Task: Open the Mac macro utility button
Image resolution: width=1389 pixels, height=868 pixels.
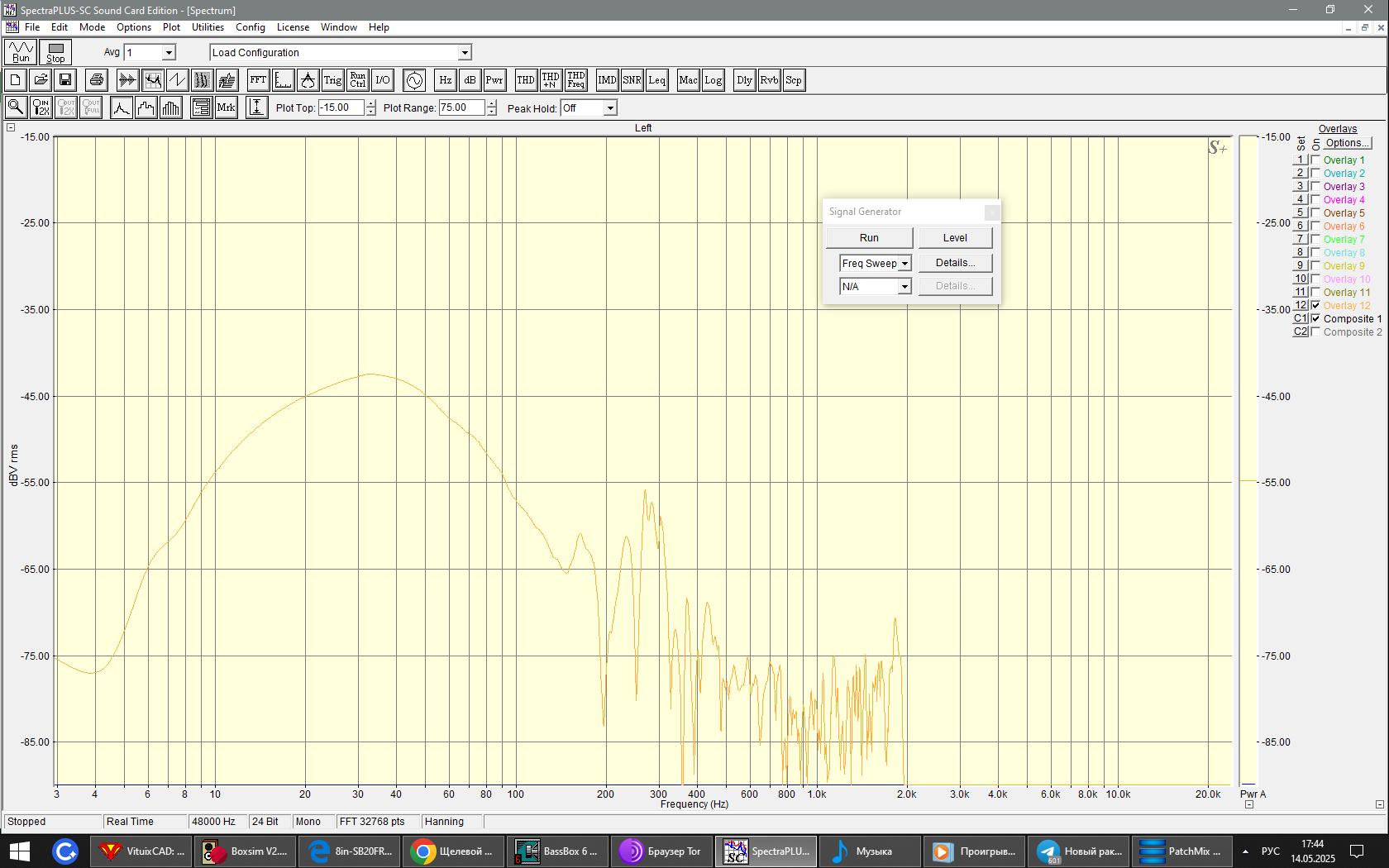Action: tap(688, 80)
